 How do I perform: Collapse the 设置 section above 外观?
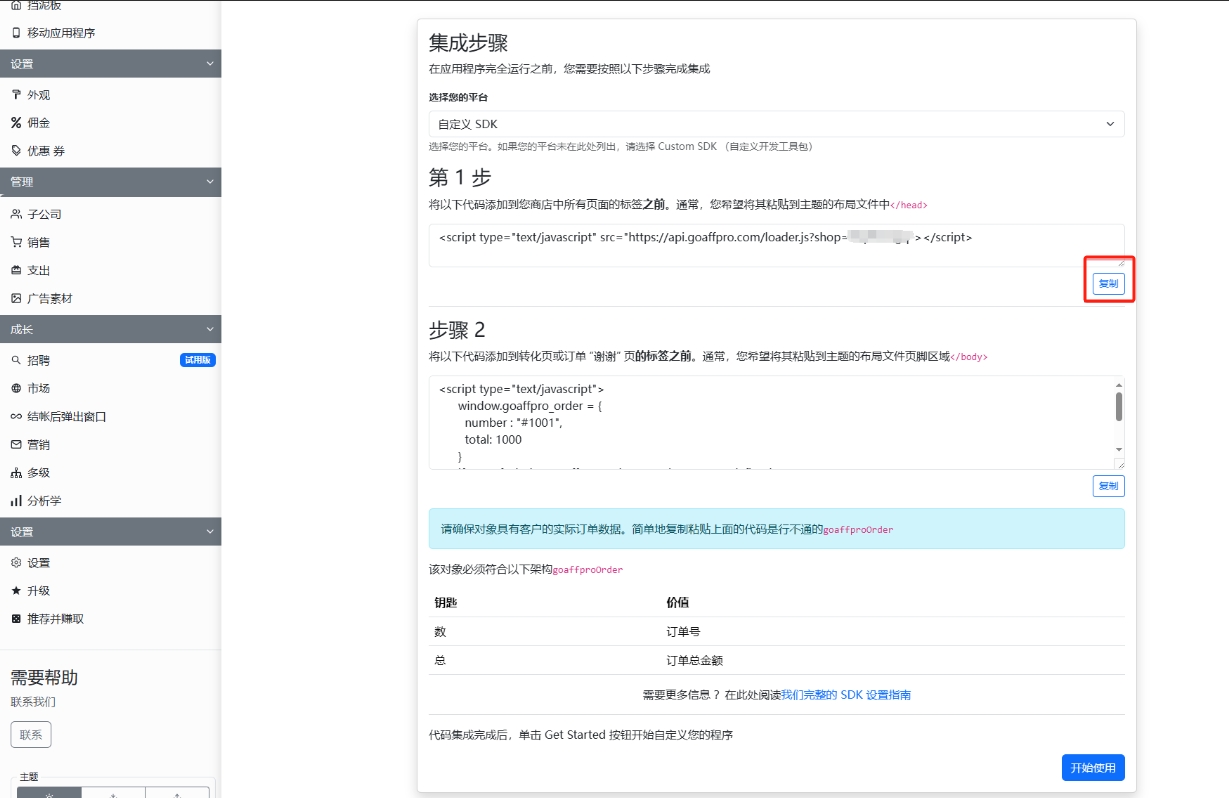pos(110,64)
